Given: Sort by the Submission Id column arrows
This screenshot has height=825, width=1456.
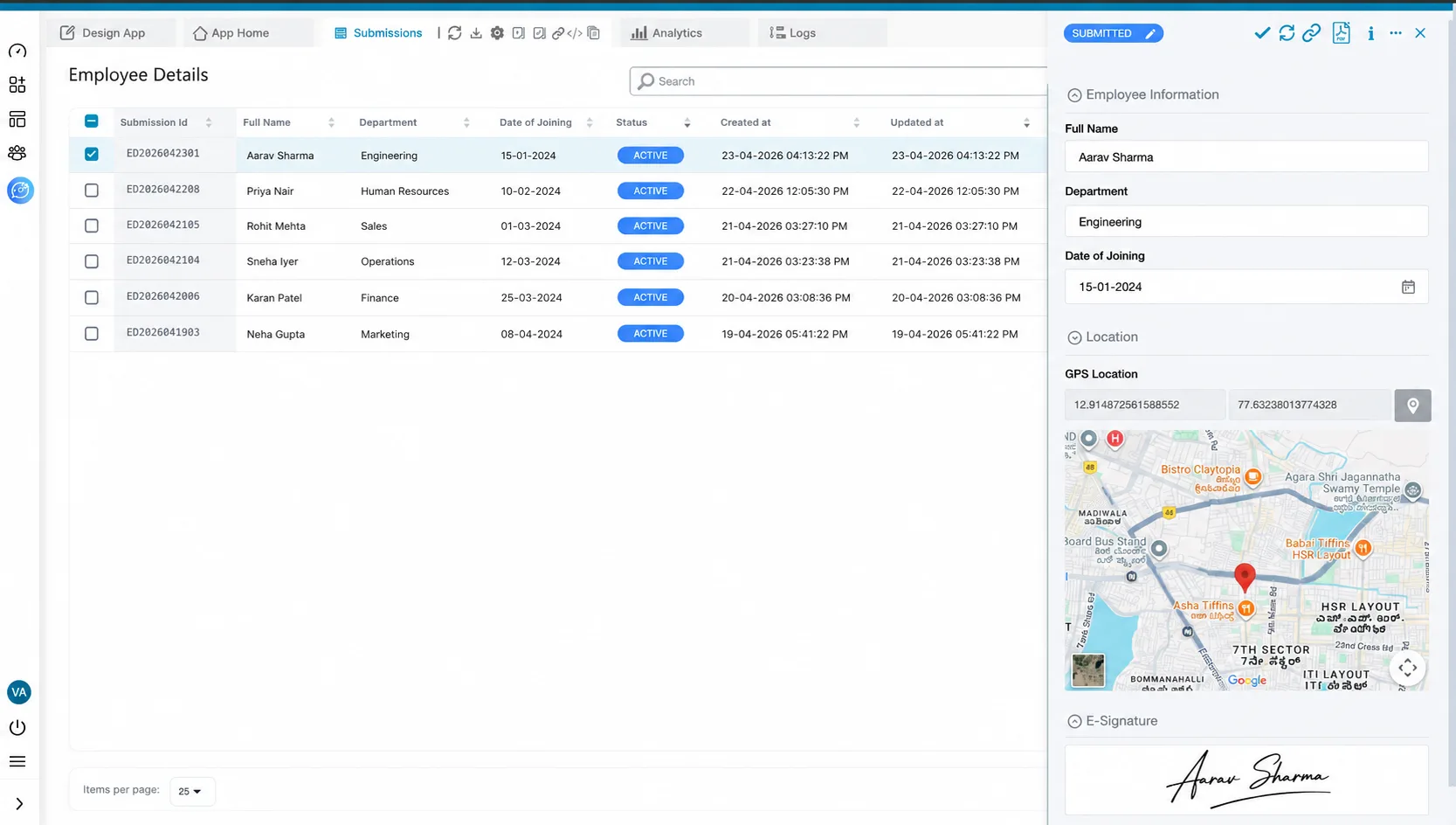Looking at the screenshot, I should 209,122.
